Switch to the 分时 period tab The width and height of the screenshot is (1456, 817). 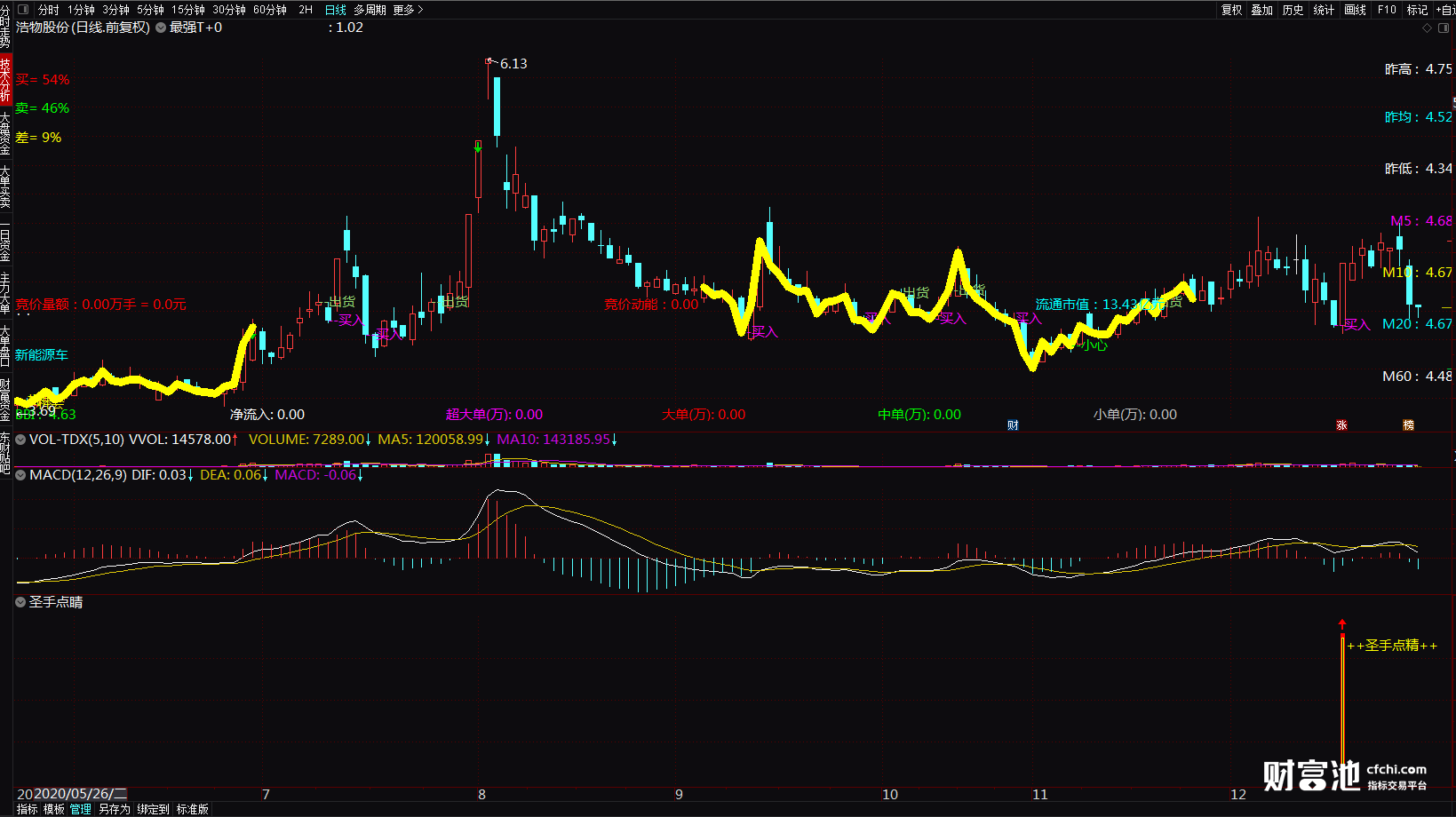point(48,10)
